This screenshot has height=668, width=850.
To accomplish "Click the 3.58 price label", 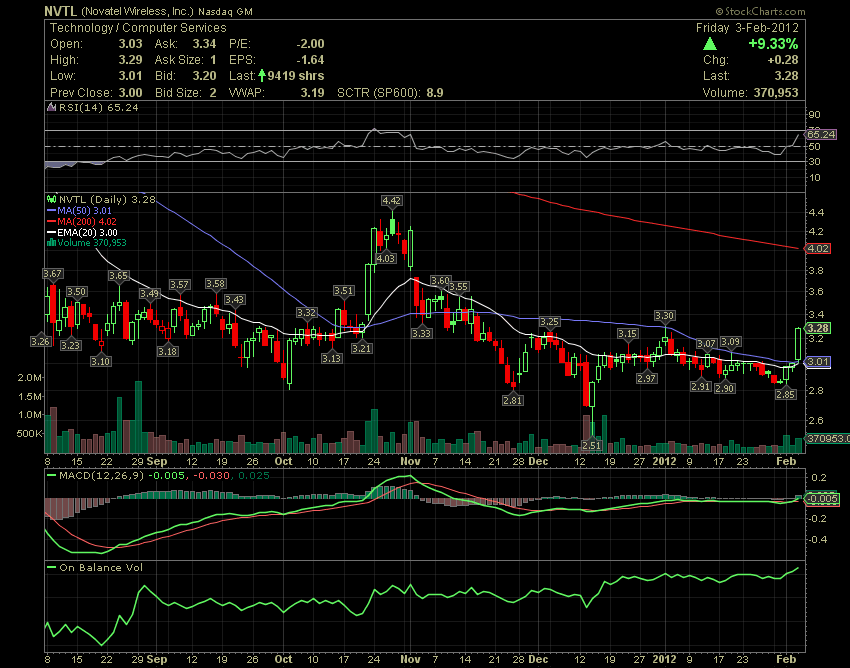I will [215, 284].
